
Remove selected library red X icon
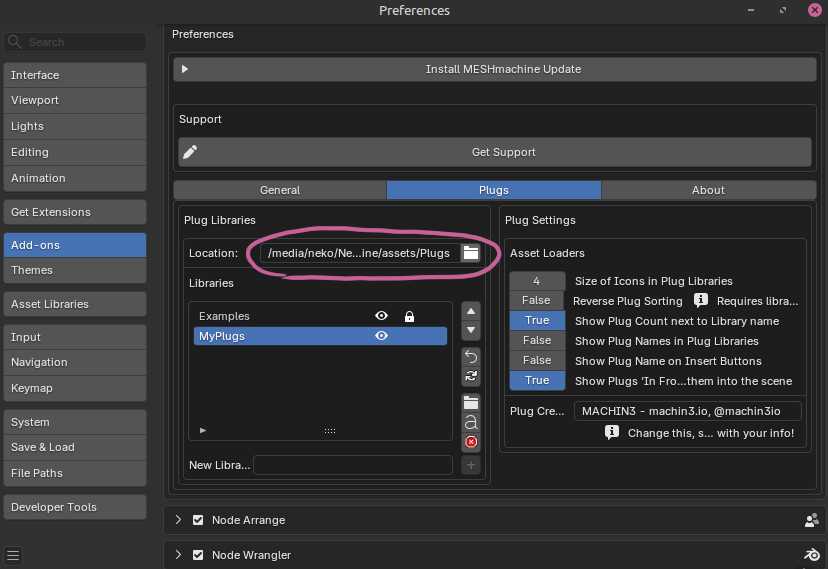[x=471, y=442]
